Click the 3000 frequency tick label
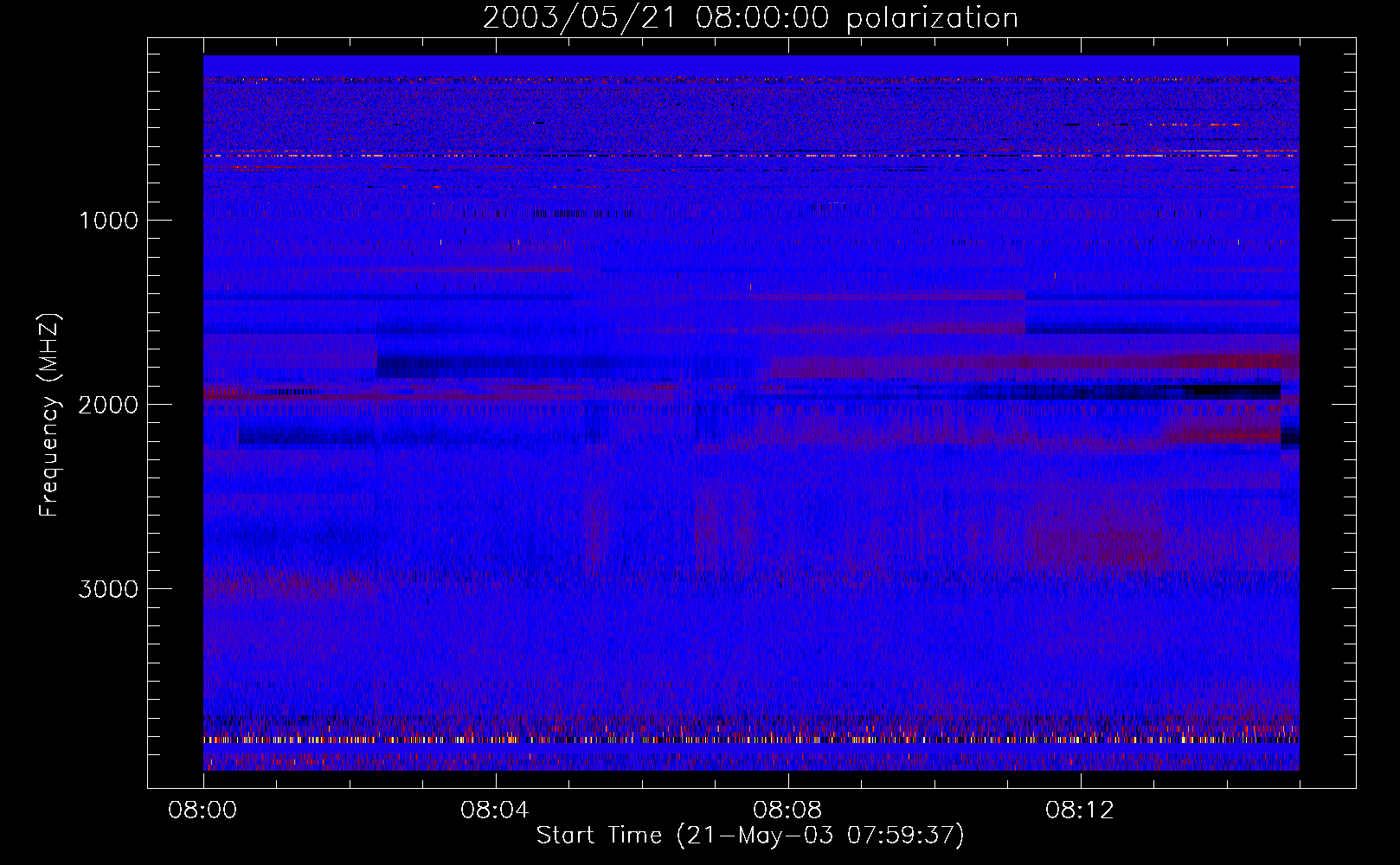The width and height of the screenshot is (1400, 865). coord(108,588)
